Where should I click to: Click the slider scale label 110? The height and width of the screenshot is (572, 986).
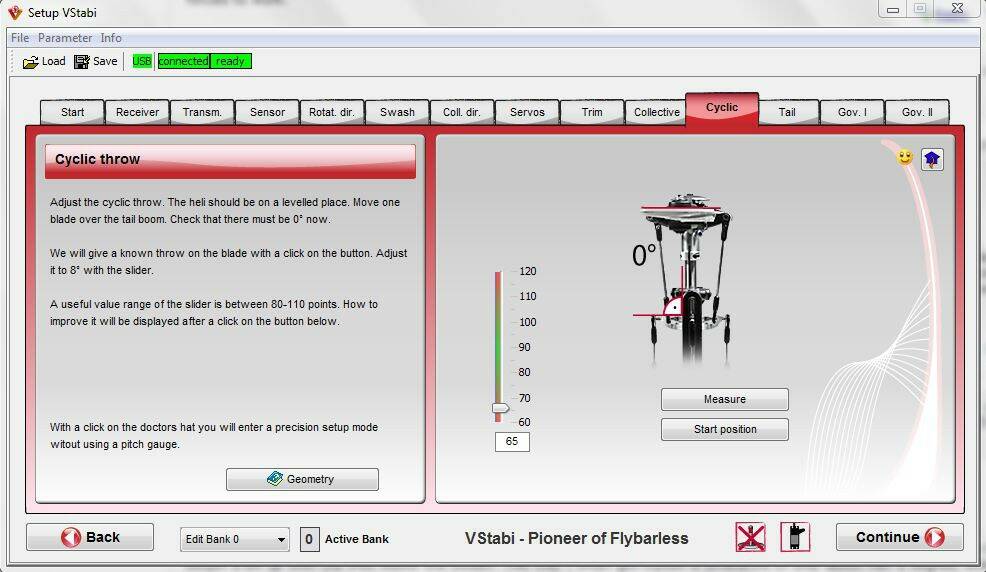(x=528, y=296)
